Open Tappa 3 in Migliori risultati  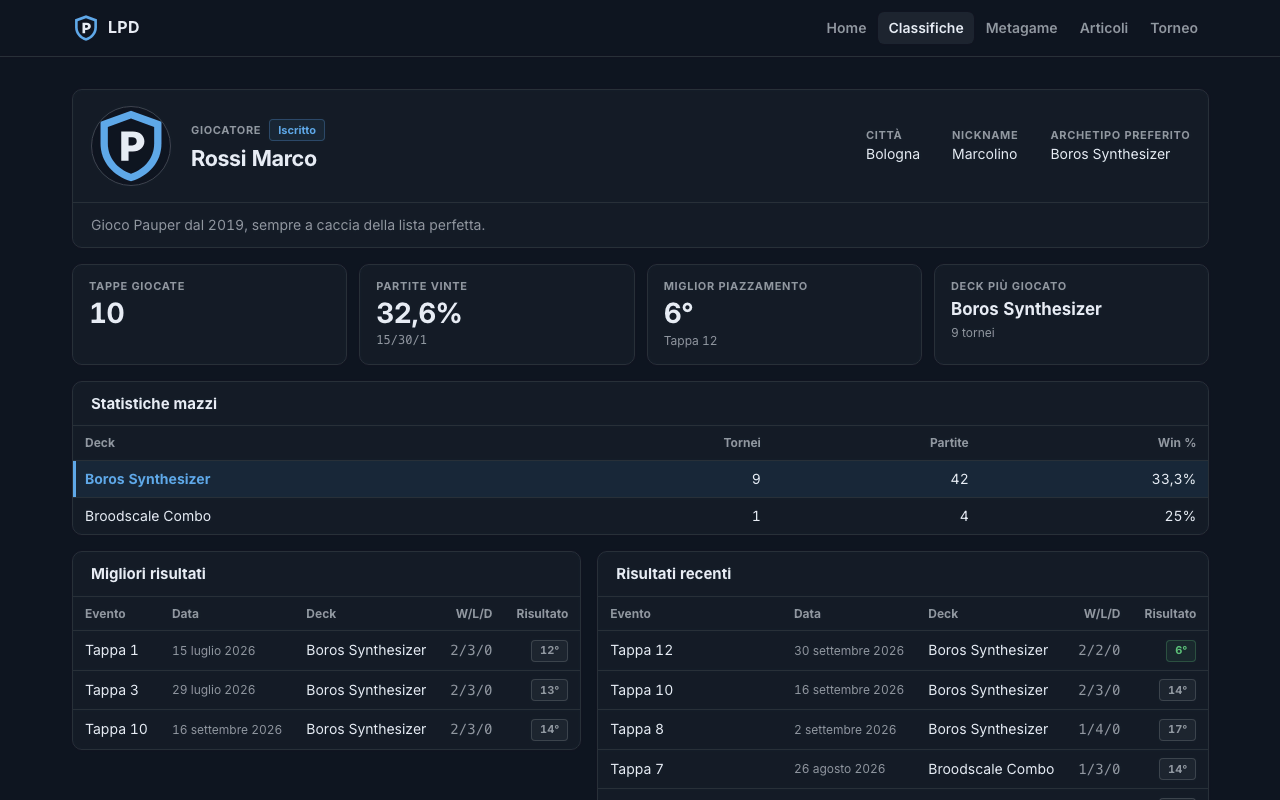(112, 690)
